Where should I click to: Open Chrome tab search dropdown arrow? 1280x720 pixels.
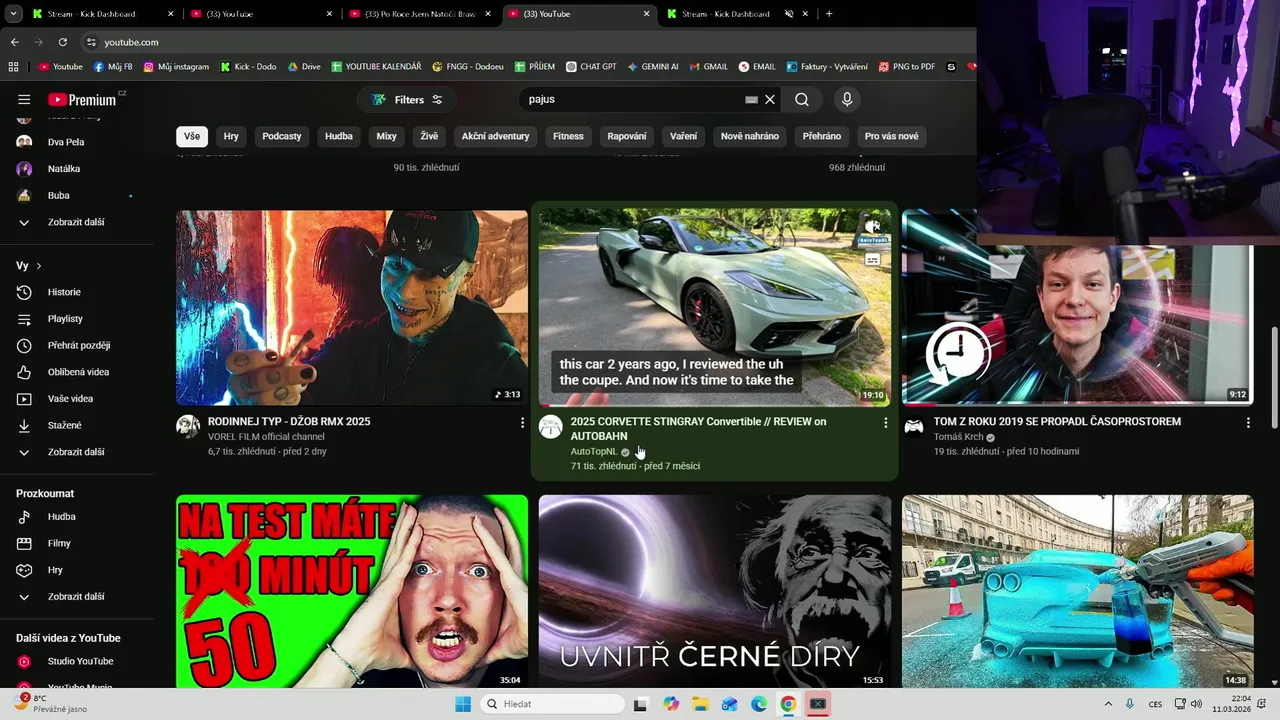[14, 14]
